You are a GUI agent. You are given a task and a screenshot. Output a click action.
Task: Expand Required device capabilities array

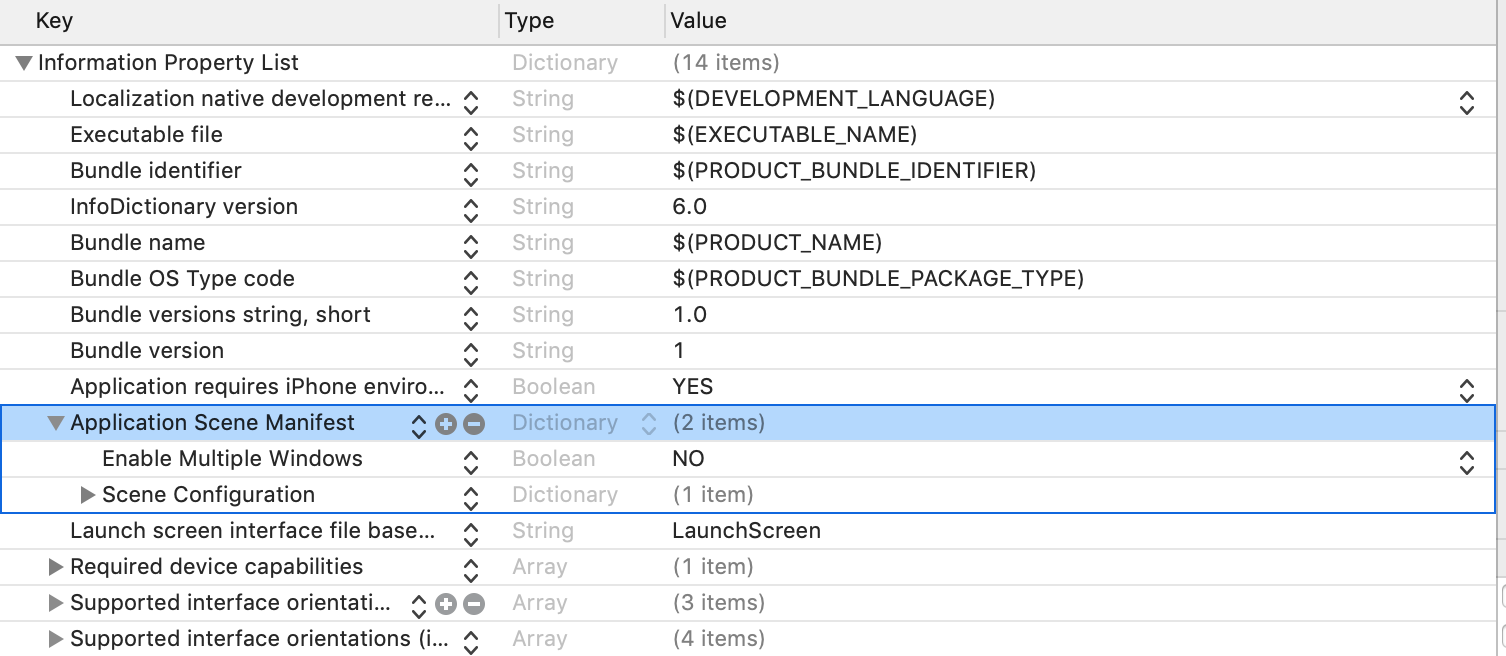point(56,567)
